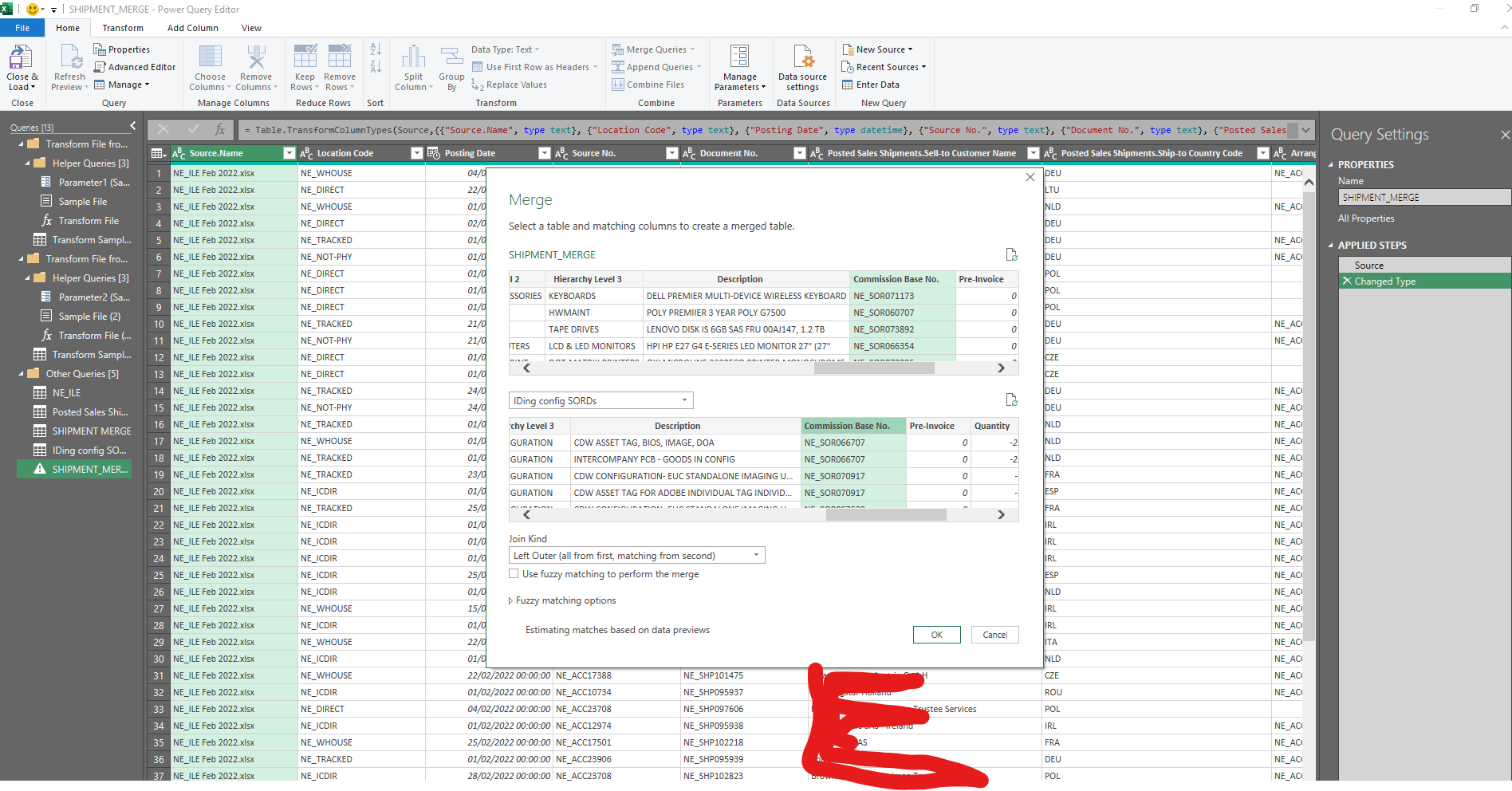Select Commission Base No. column in second table
This screenshot has height=791, width=1512.
tap(853, 426)
